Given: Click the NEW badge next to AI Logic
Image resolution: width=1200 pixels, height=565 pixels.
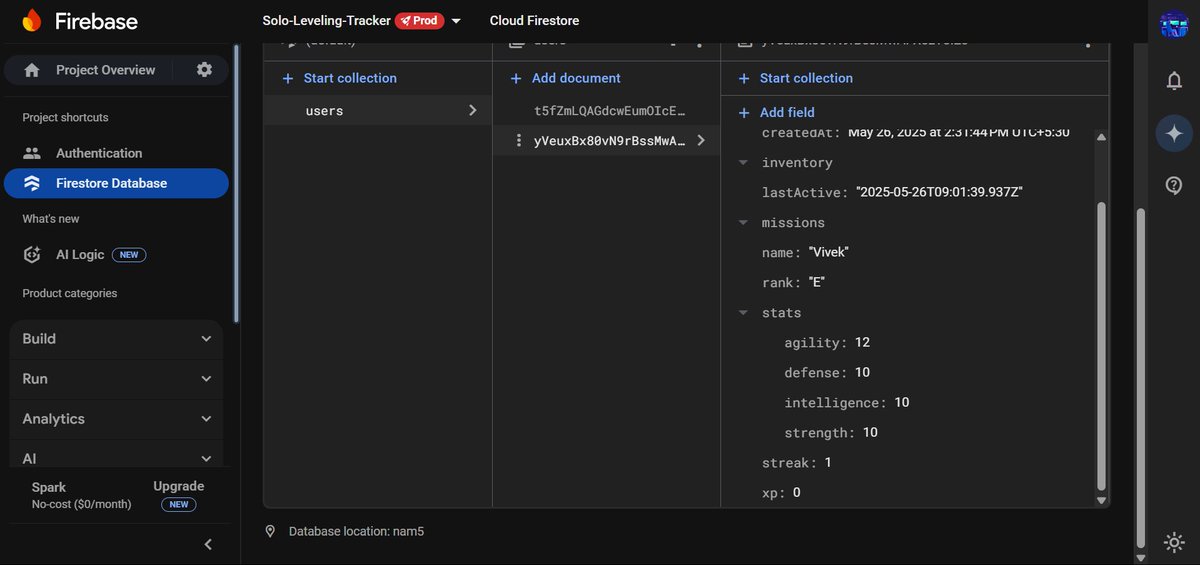Looking at the screenshot, I should (x=129, y=255).
